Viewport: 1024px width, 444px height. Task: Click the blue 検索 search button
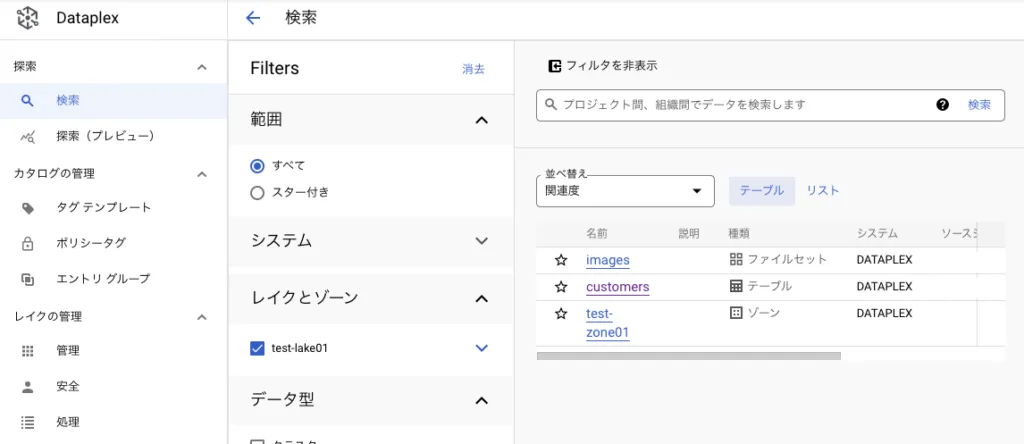coord(979,105)
